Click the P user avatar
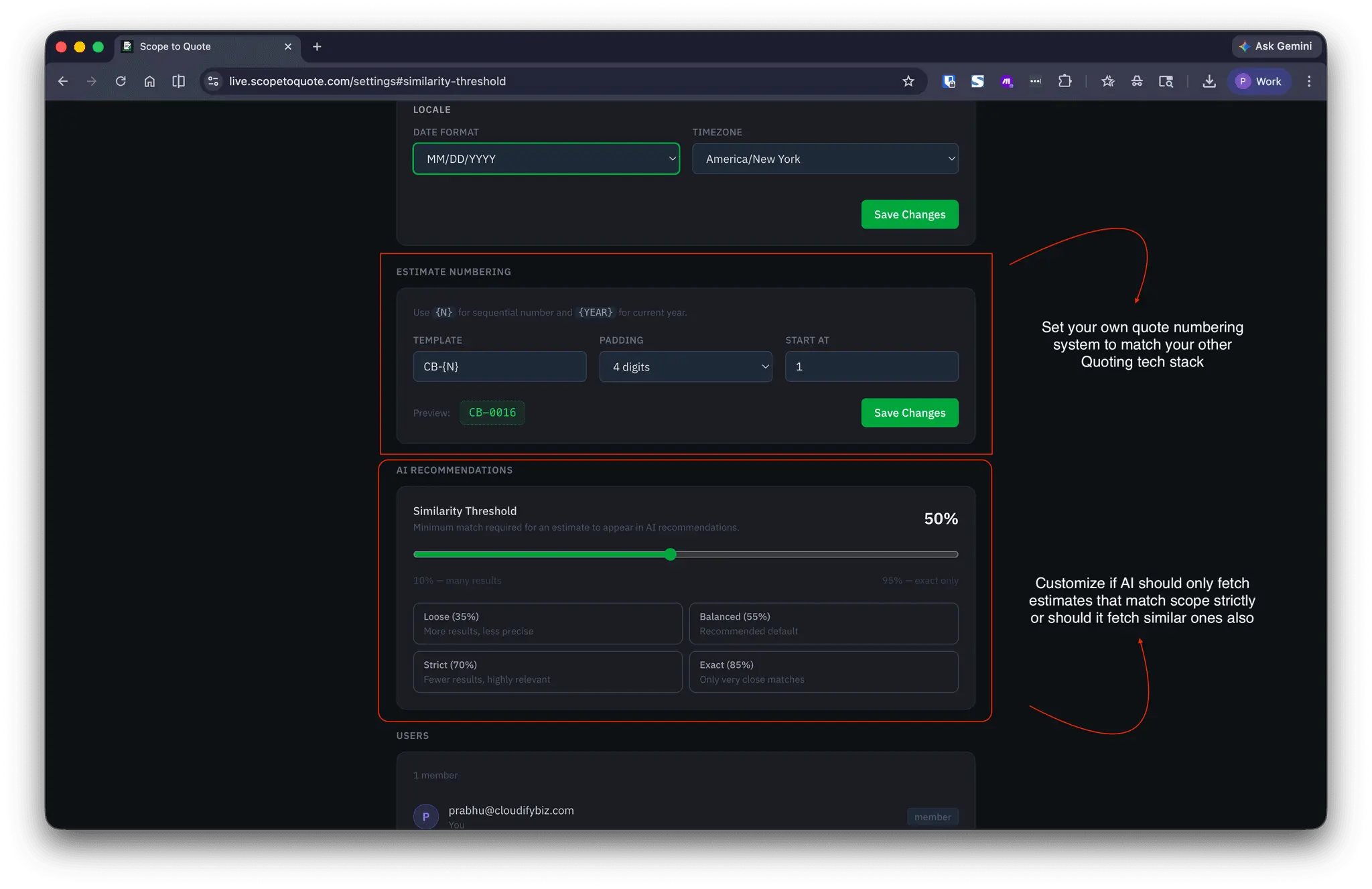 coord(425,817)
